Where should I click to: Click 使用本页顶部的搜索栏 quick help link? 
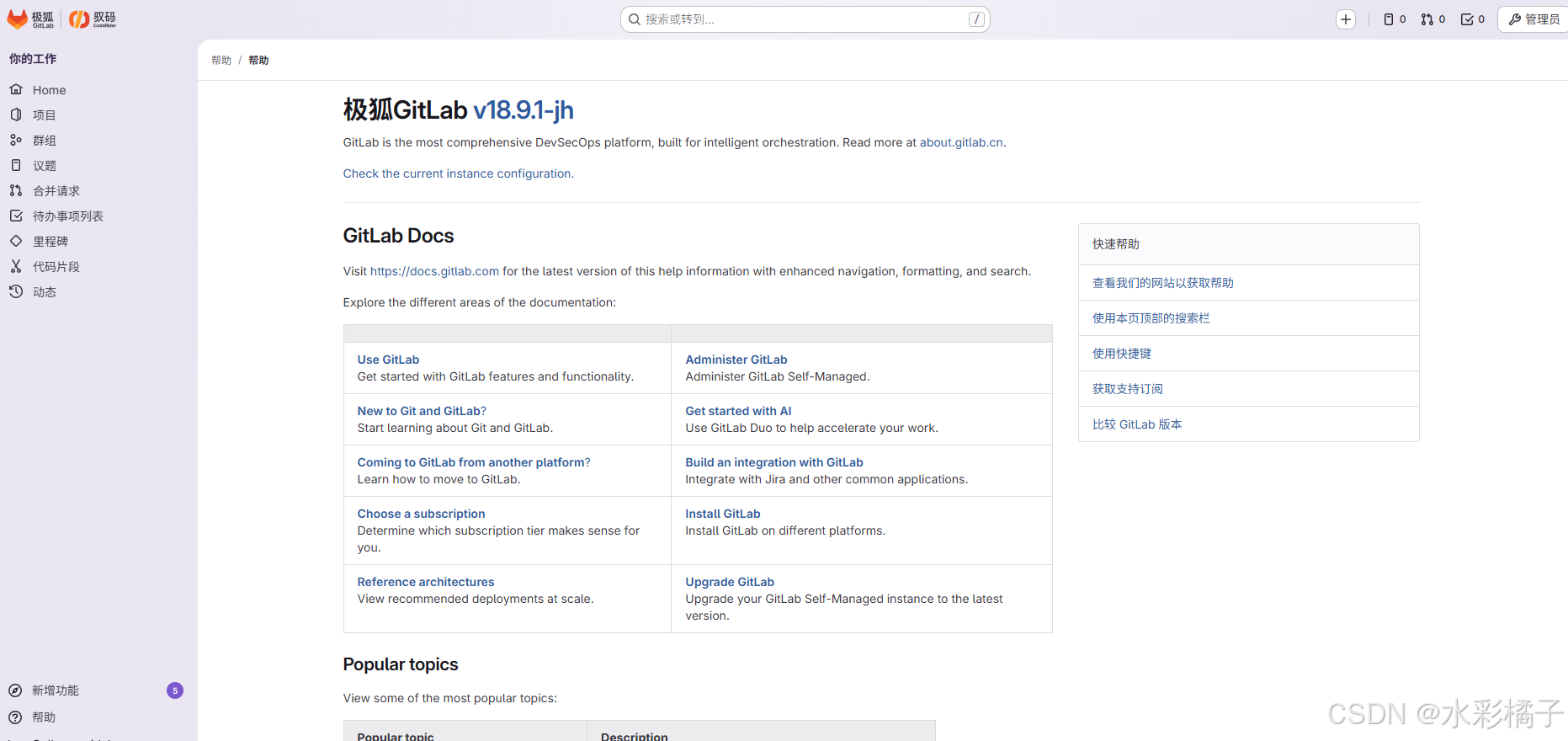click(x=1151, y=318)
